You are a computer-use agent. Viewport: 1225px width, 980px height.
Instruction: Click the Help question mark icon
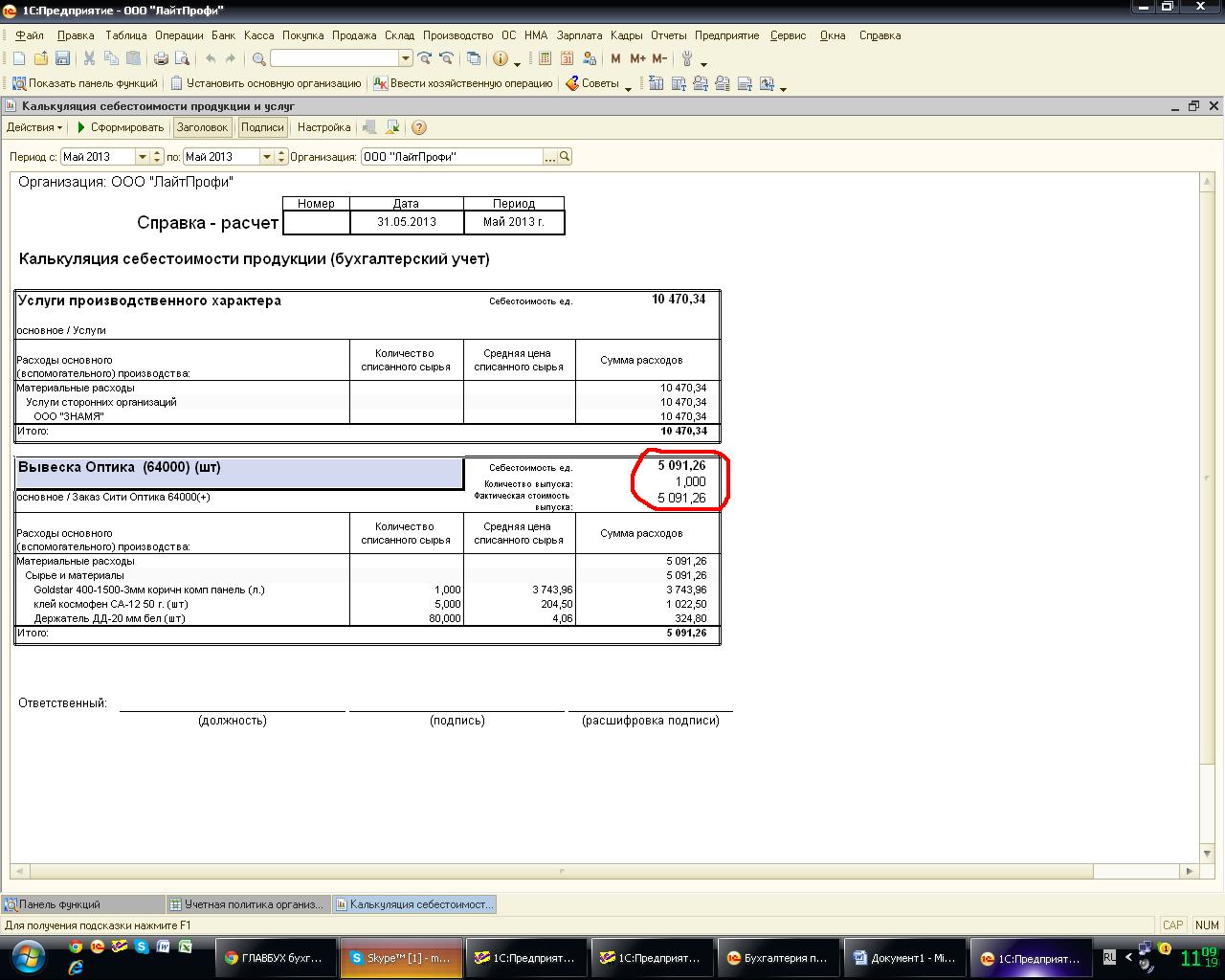(x=419, y=127)
